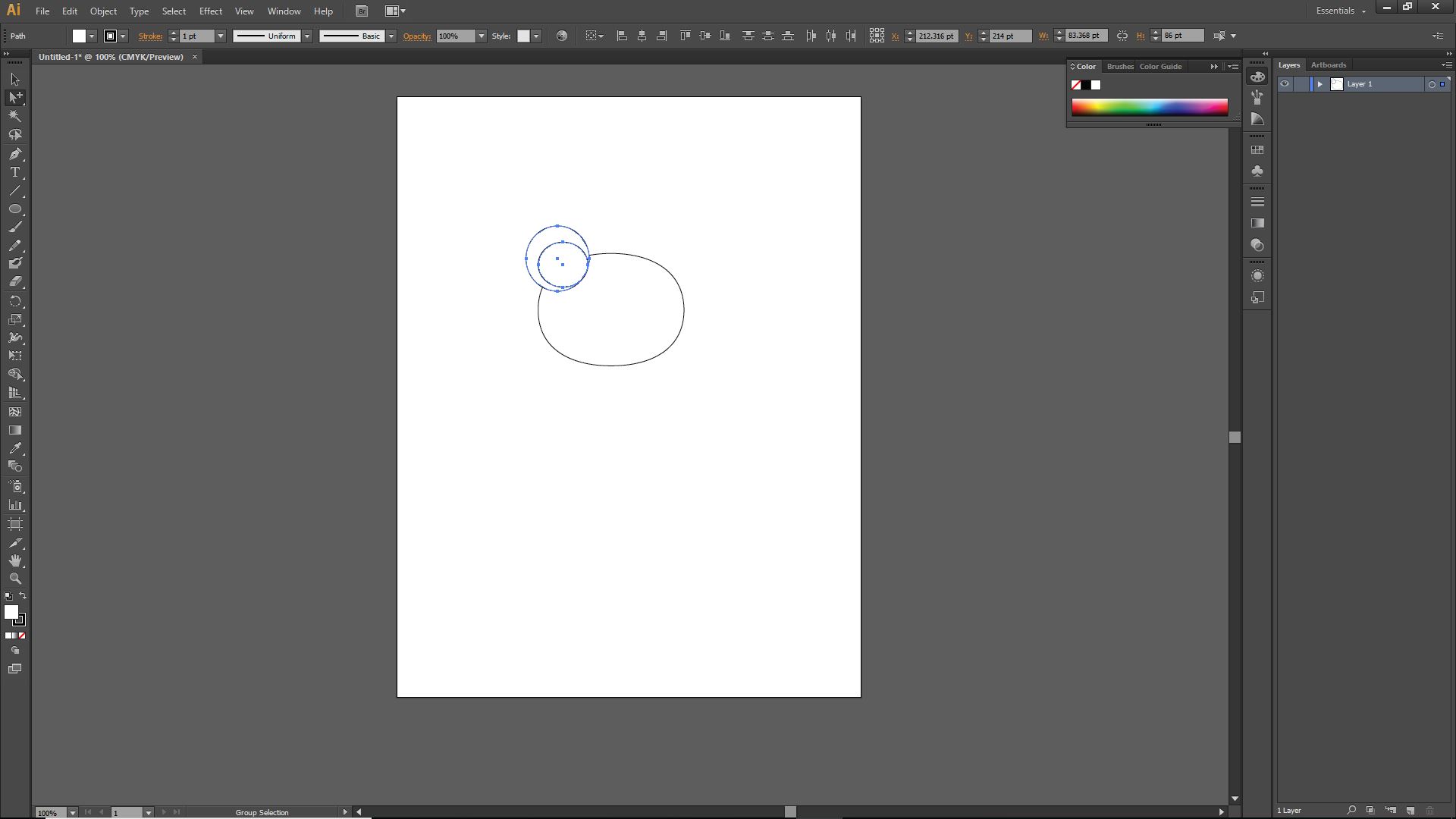This screenshot has height=819, width=1456.
Task: Click the Recolor Artwork icon
Action: coord(561,36)
